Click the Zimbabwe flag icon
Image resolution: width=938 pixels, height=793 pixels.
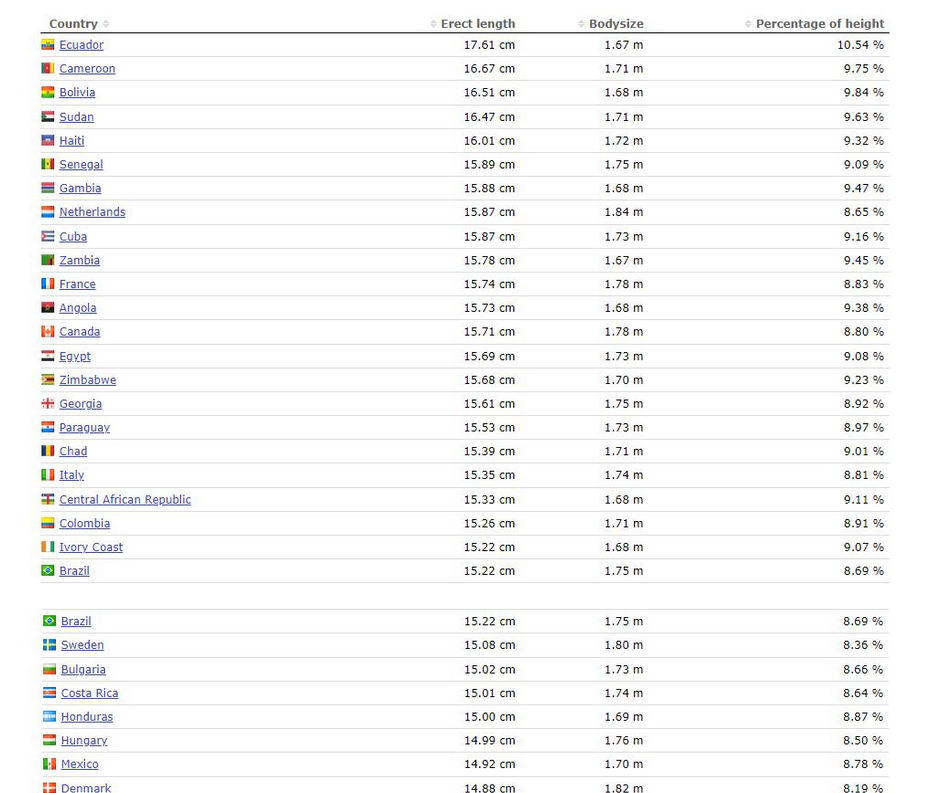pos(47,380)
